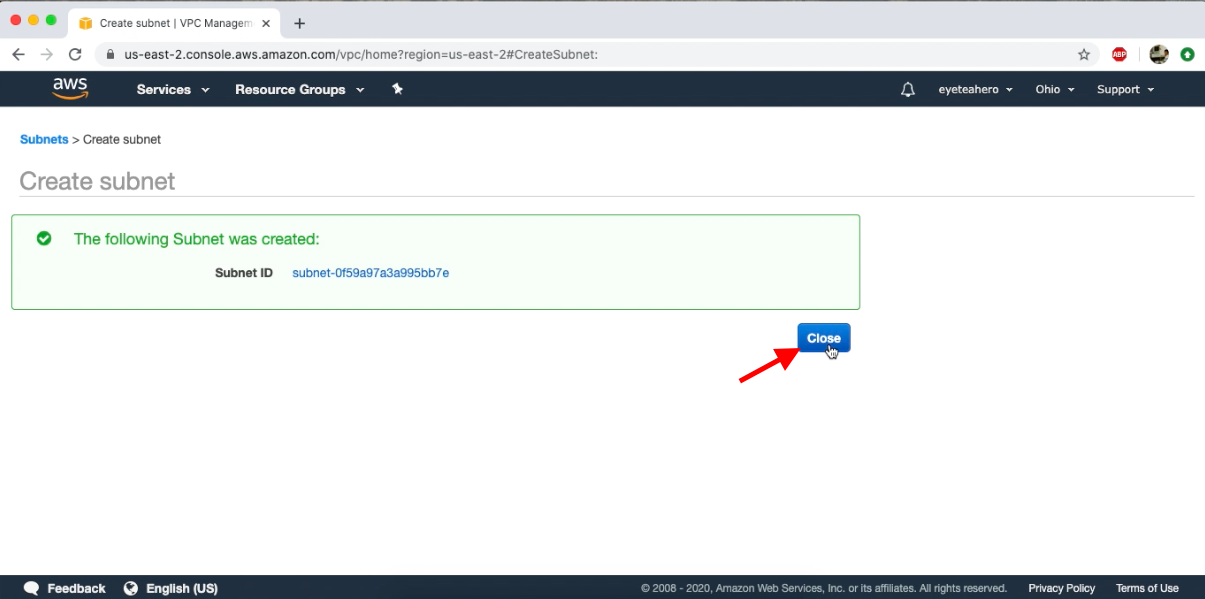Image resolution: width=1205 pixels, height=599 pixels.
Task: Click "The following Subnet was created:" message
Action: click(197, 239)
